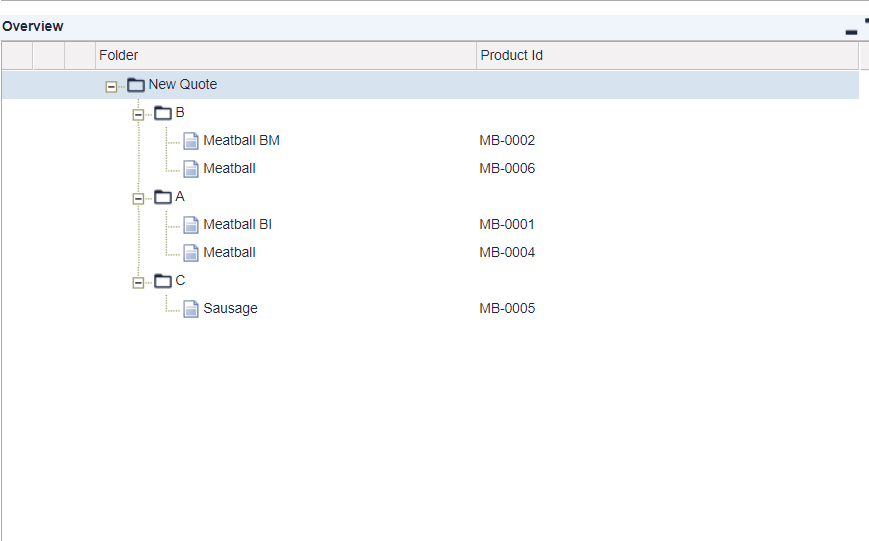Select the Sausage item label
This screenshot has width=869, height=541.
tap(230, 309)
